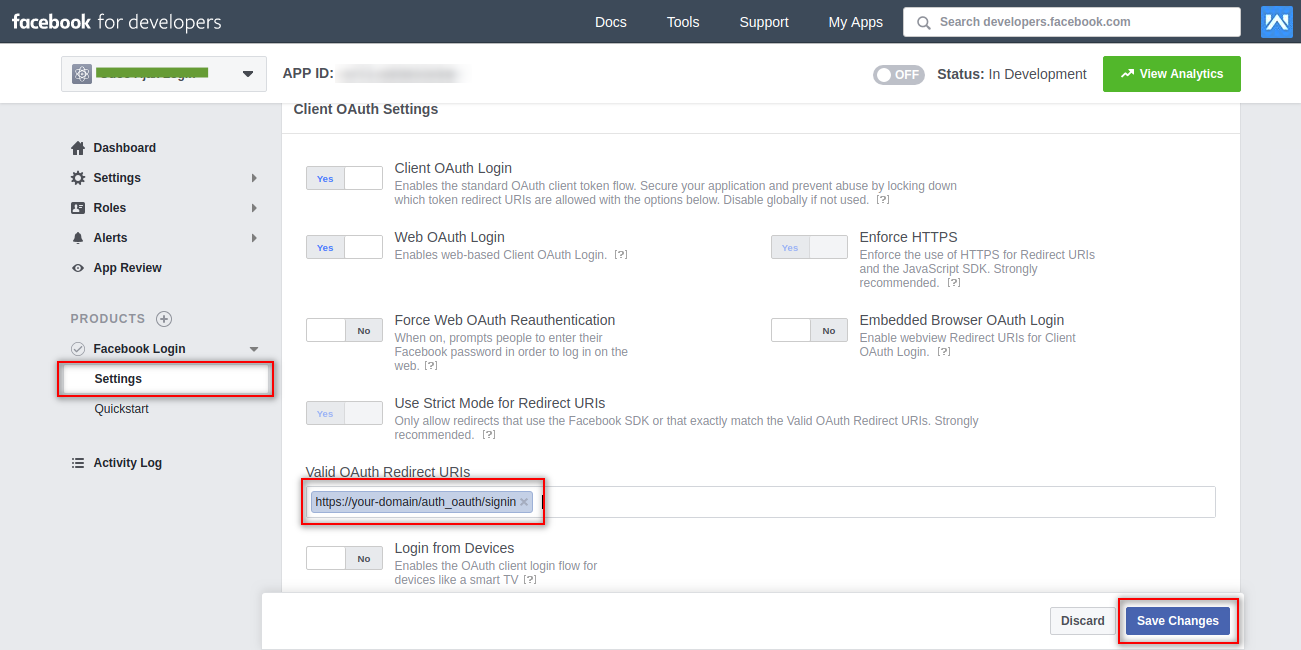Click the search magnifier icon

coord(923,22)
